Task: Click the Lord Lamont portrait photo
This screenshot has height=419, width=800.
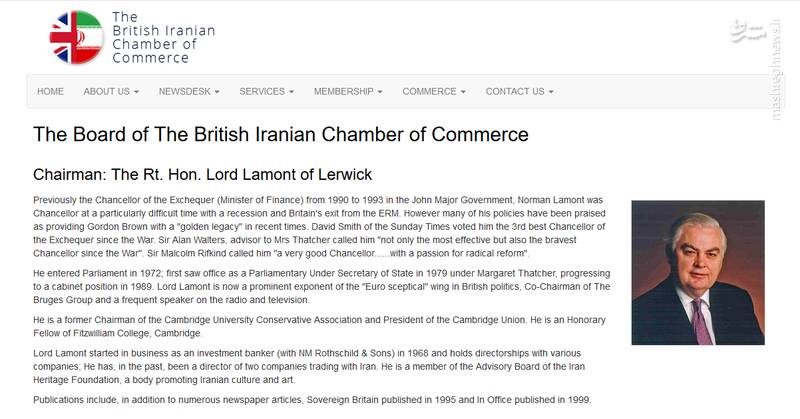Action: pyautogui.click(x=697, y=273)
